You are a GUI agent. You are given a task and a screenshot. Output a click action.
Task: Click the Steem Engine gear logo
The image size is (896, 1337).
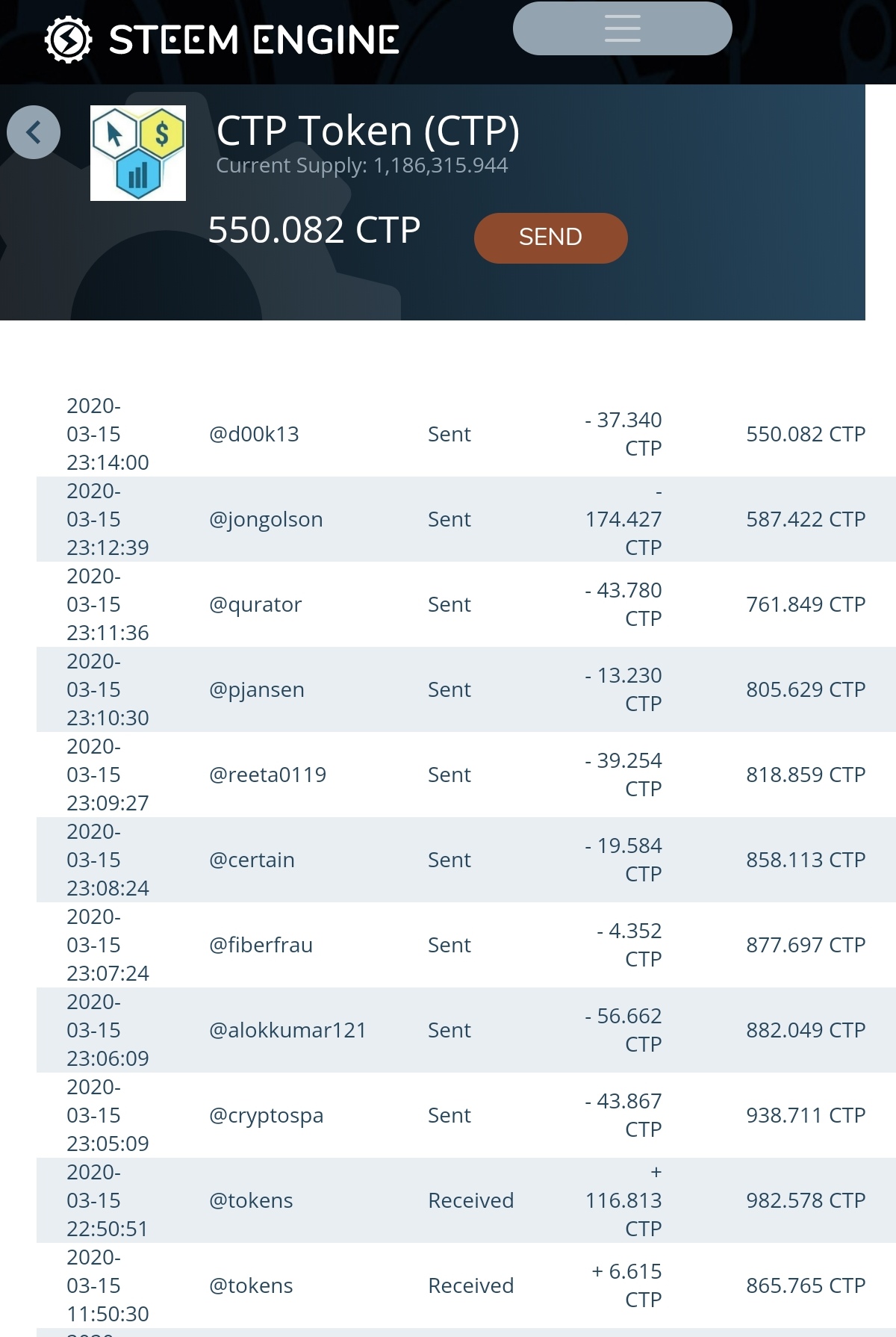(68, 40)
